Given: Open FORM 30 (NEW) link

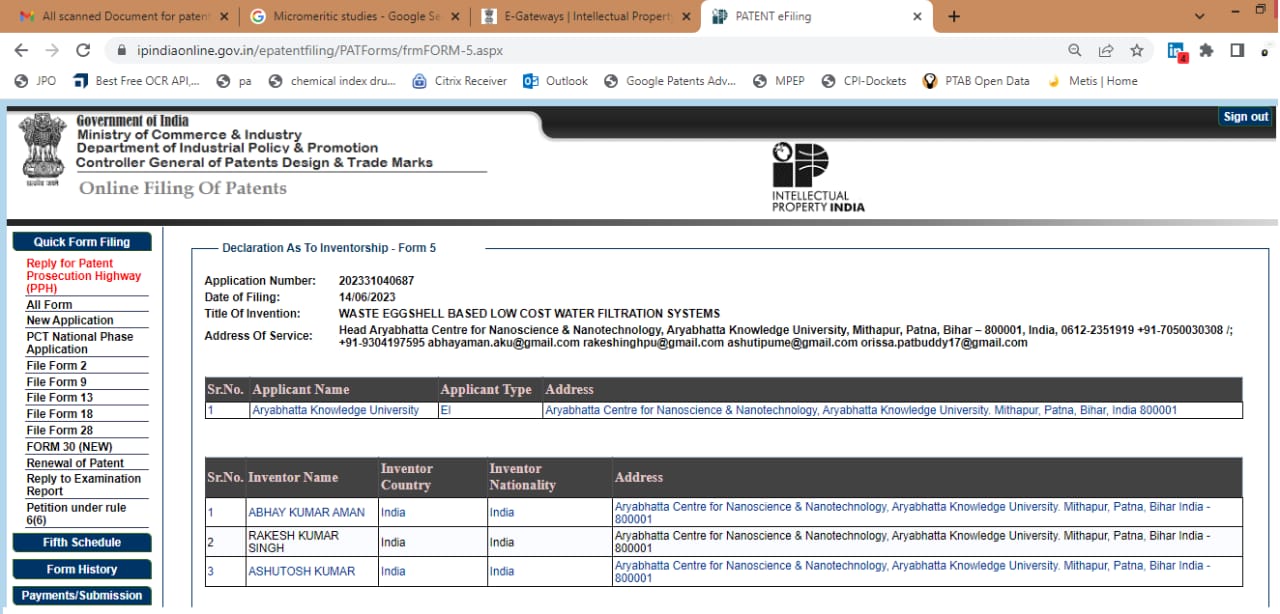Looking at the screenshot, I should pyautogui.click(x=69, y=447).
